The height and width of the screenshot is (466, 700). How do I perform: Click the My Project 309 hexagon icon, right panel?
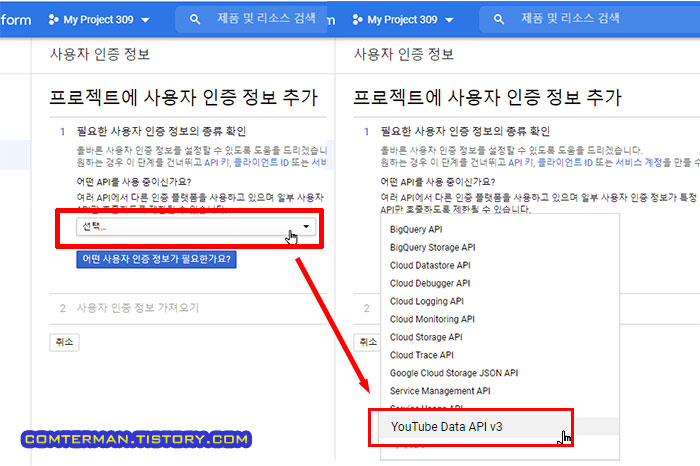(x=357, y=19)
